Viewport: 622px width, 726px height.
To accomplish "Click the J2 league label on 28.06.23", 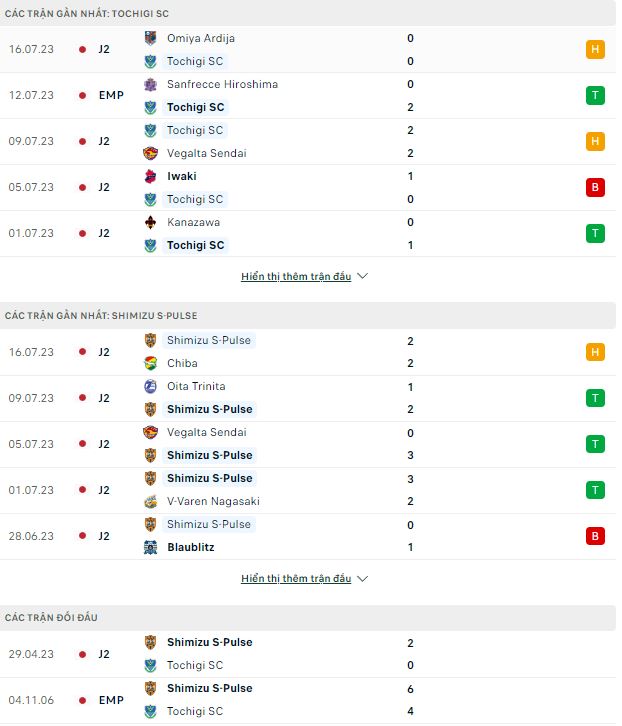I will (x=105, y=536).
